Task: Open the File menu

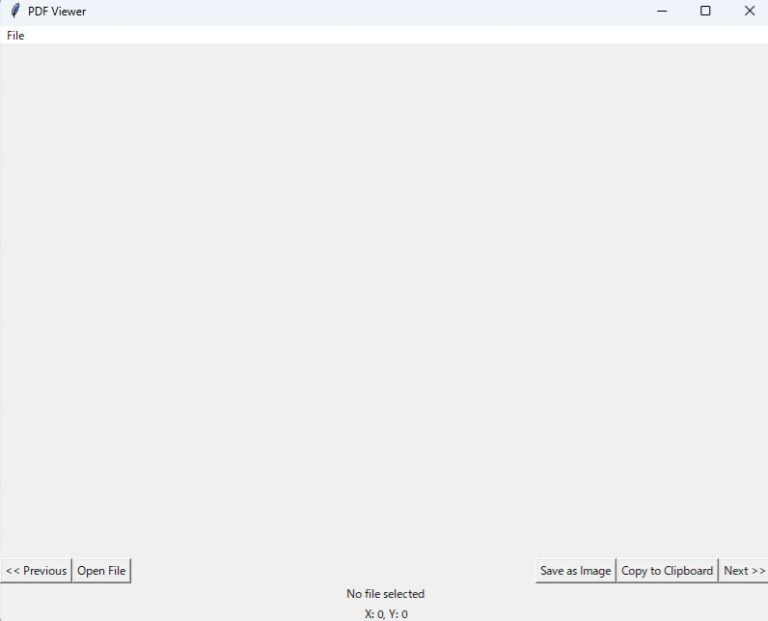Action: 15,36
